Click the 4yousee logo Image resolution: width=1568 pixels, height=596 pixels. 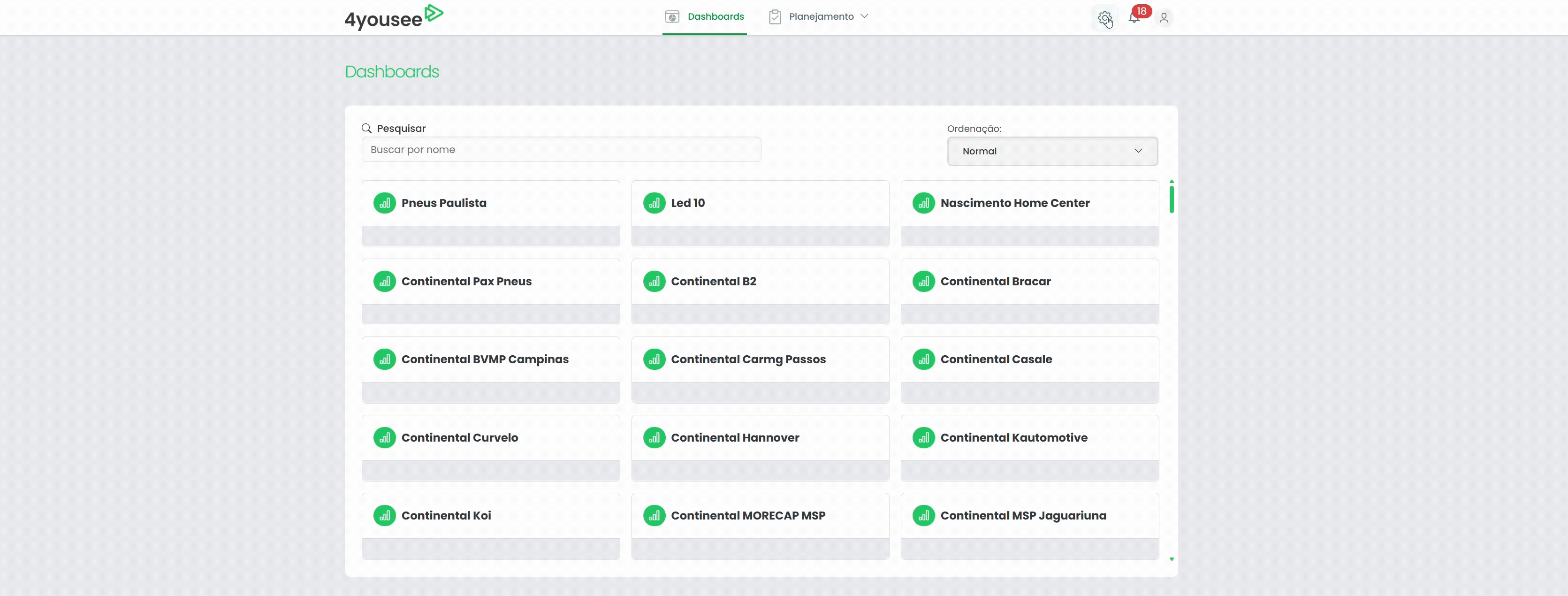click(x=394, y=17)
